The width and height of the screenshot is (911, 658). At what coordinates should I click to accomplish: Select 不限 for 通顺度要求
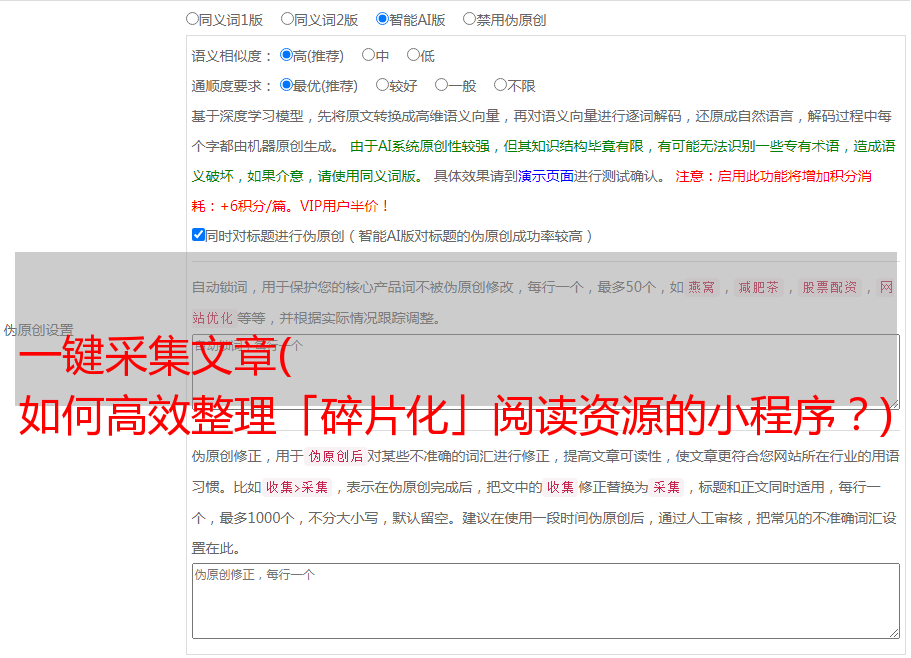(x=500, y=85)
